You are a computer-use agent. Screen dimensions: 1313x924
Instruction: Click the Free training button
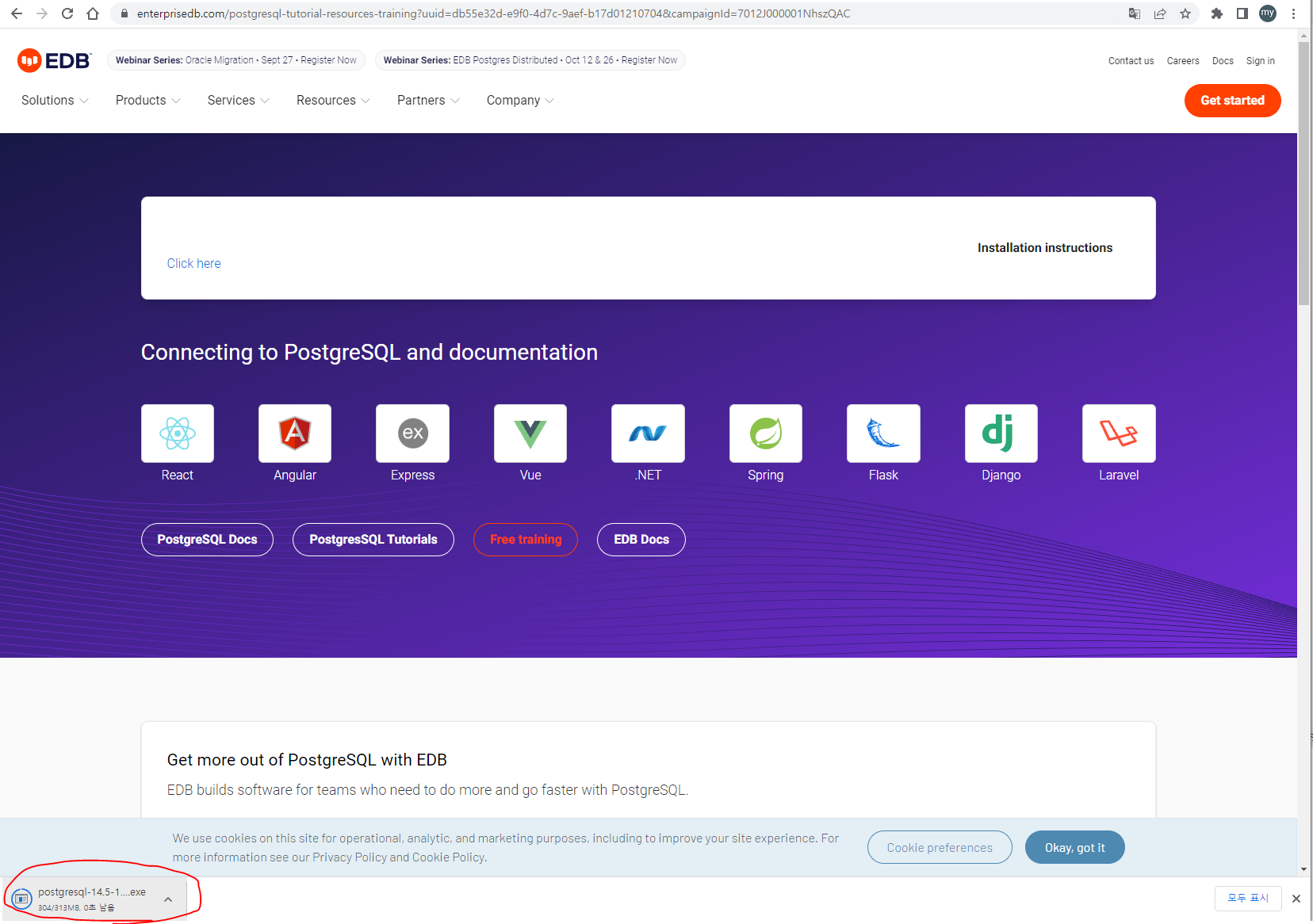(526, 540)
